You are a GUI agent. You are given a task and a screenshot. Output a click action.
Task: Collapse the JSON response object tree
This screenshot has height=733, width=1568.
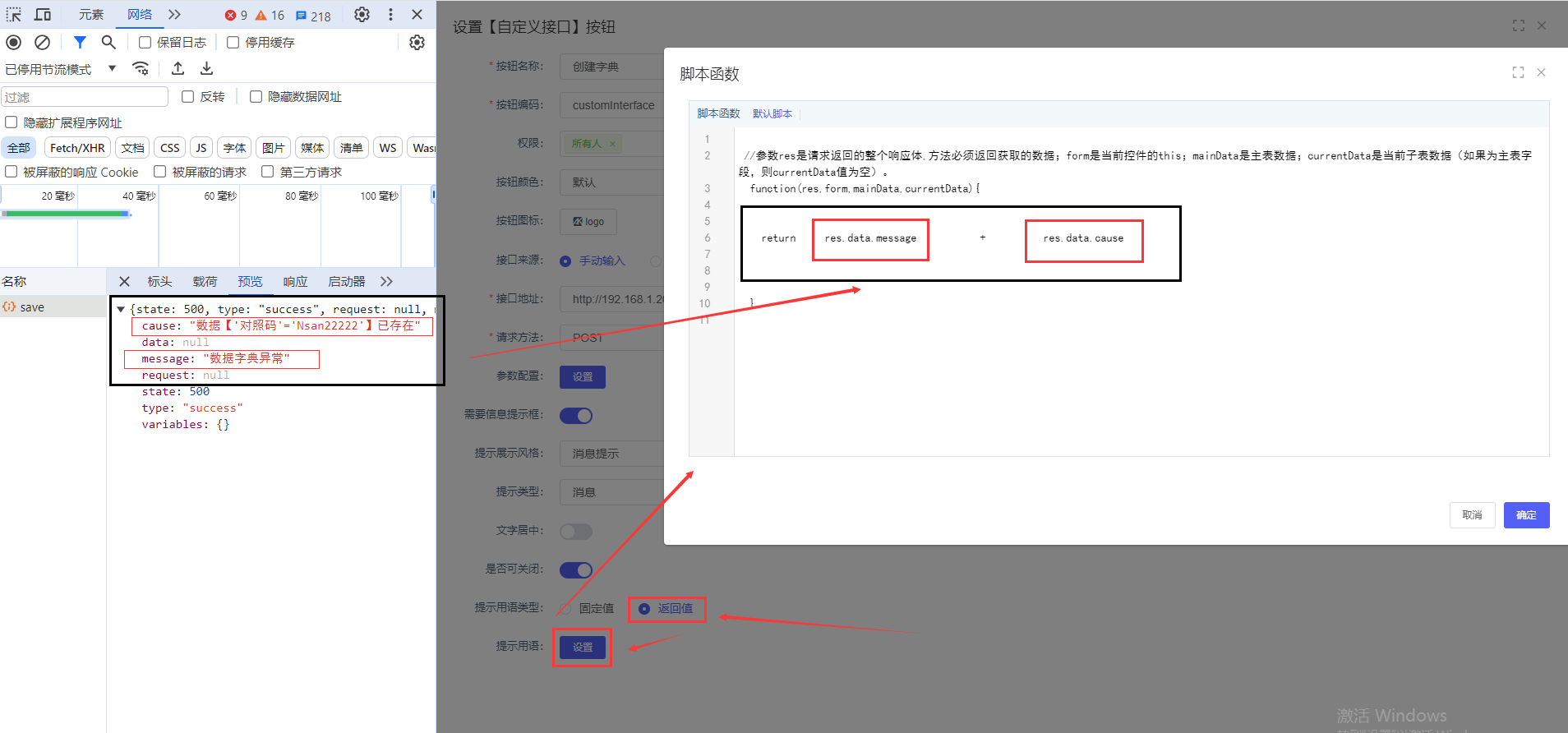[x=121, y=310]
